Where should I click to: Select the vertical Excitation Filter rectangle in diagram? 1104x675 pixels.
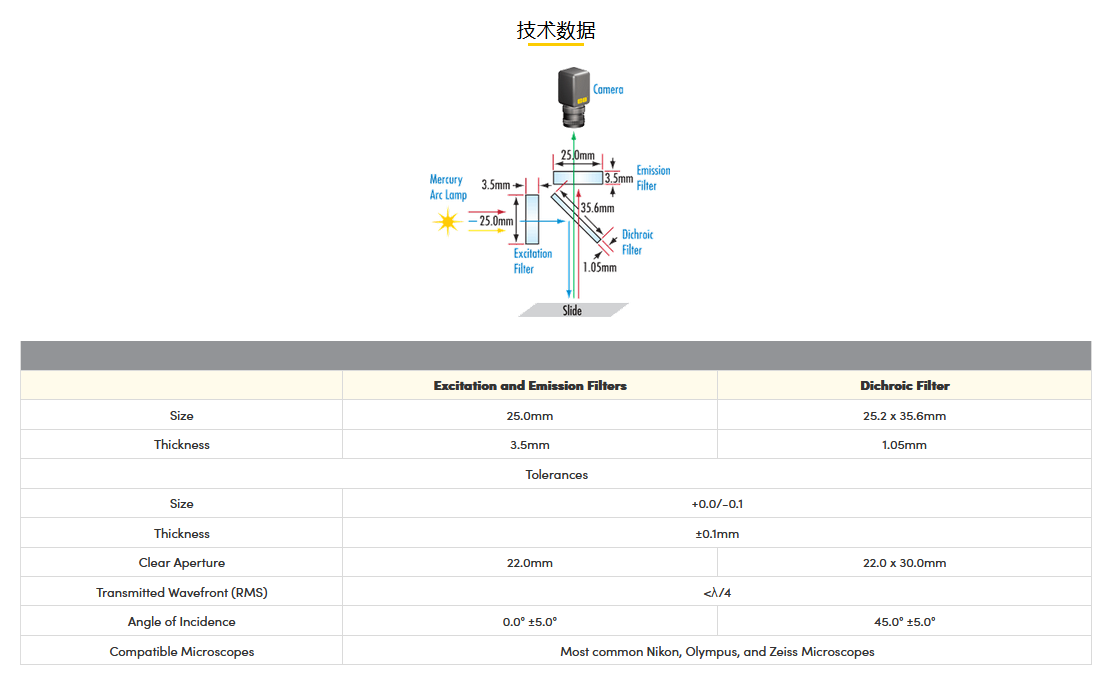[531, 220]
